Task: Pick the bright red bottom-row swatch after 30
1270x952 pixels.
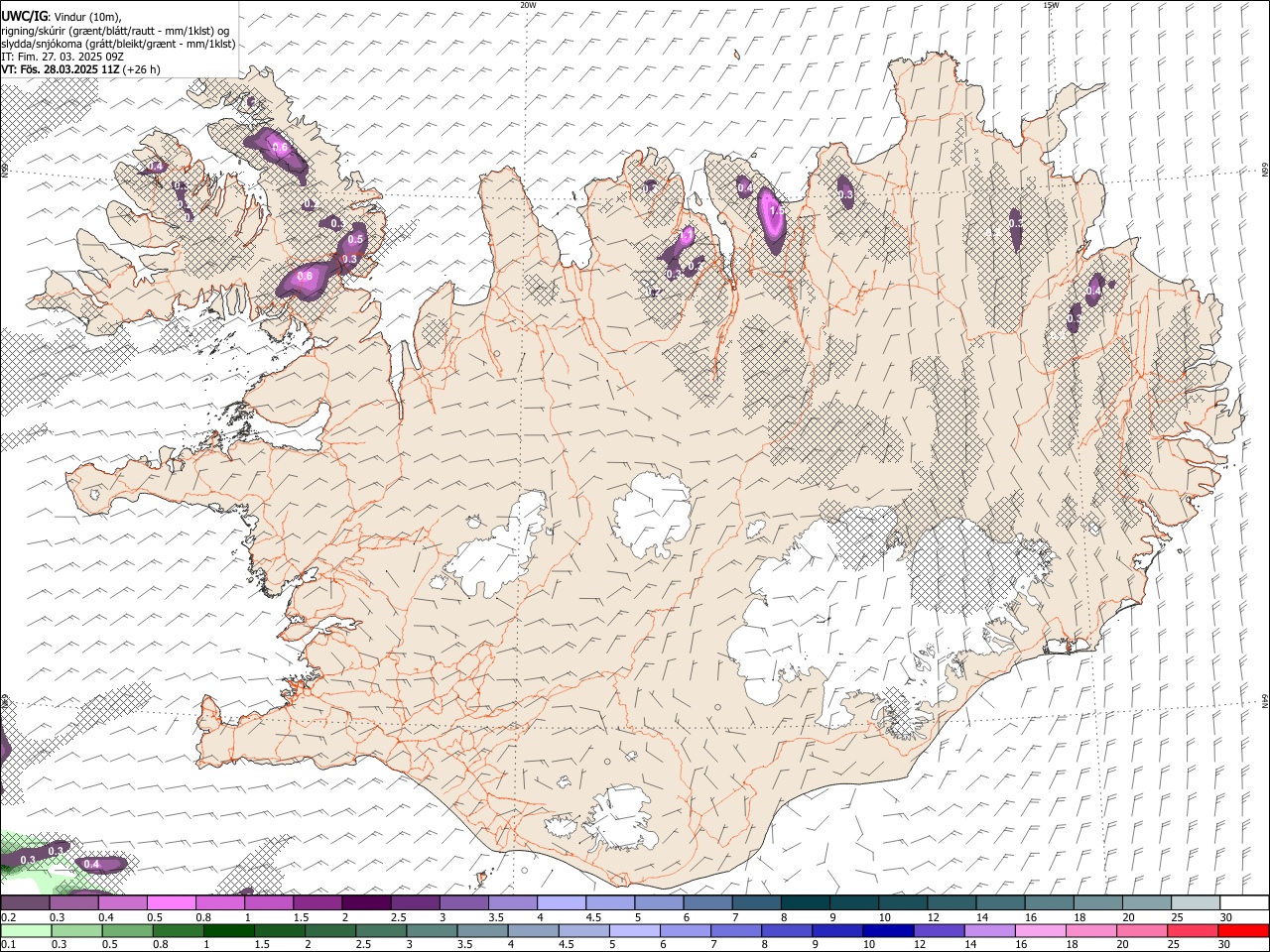Action: pyautogui.click(x=1243, y=930)
